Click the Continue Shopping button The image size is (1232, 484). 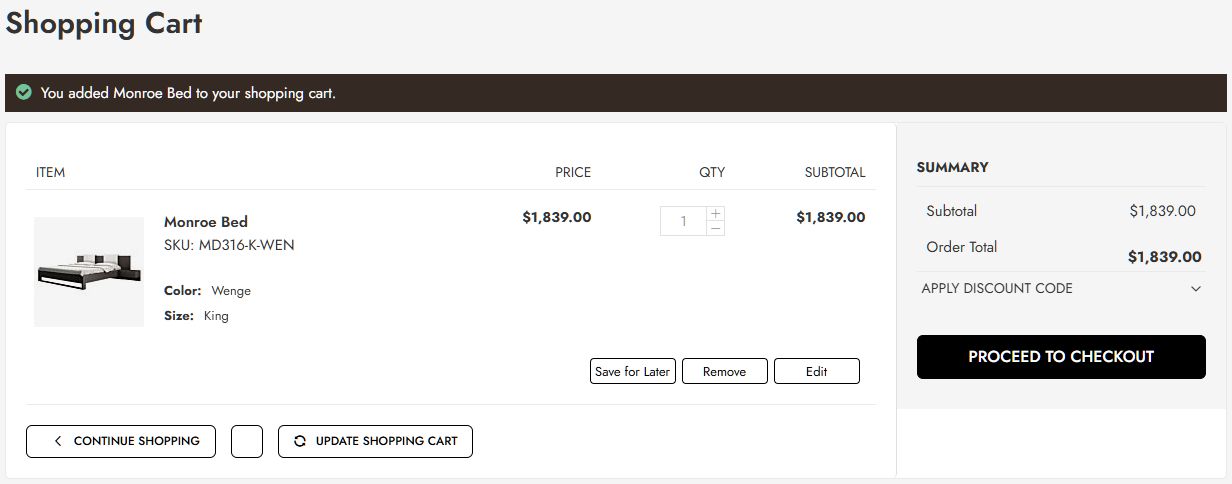(x=121, y=441)
